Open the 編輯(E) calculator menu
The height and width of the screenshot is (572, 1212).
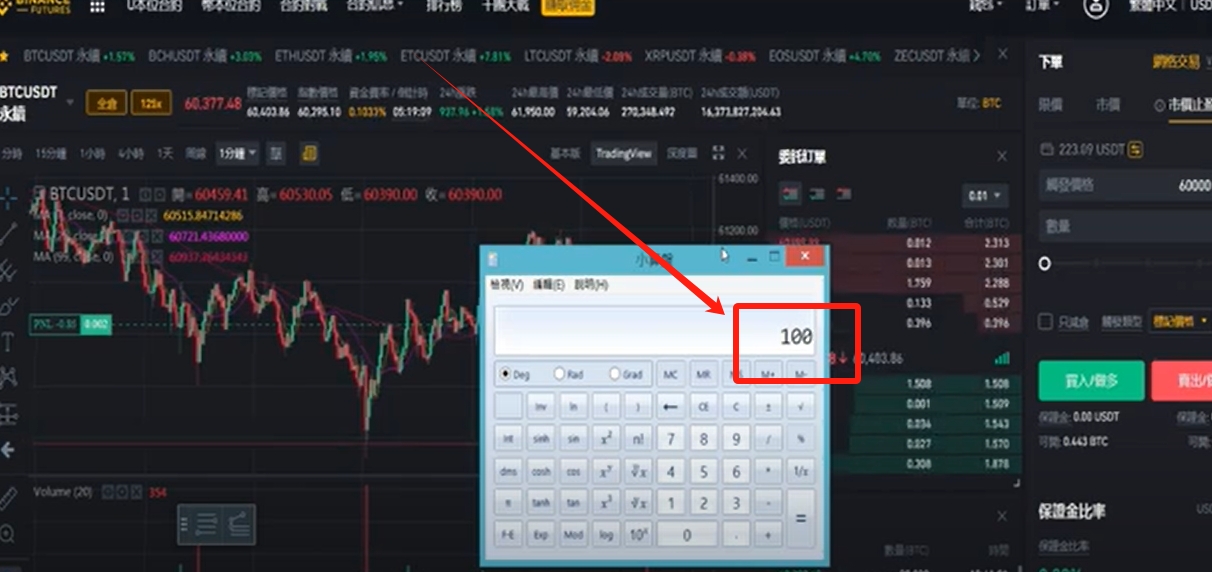click(548, 285)
